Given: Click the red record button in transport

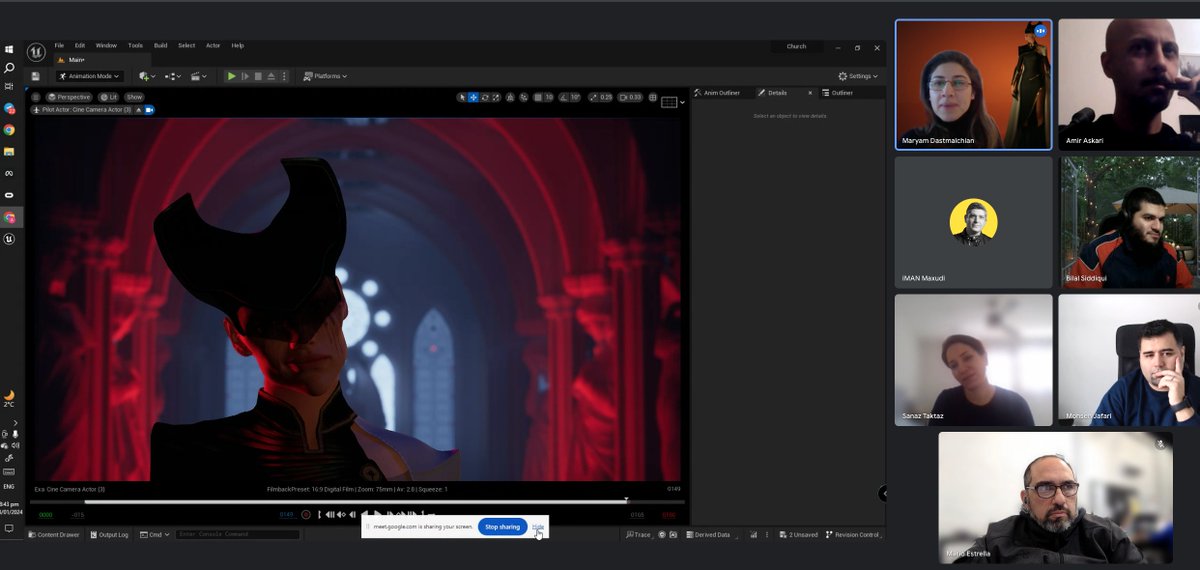Looking at the screenshot, I should tap(306, 514).
